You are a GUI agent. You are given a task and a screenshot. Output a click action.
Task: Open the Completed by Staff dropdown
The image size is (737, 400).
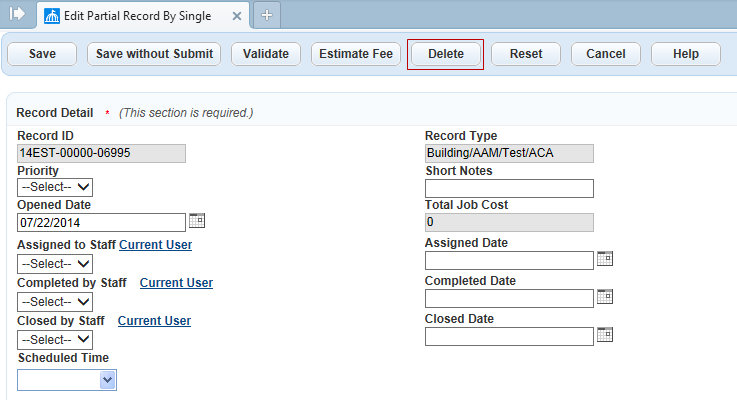coord(55,302)
